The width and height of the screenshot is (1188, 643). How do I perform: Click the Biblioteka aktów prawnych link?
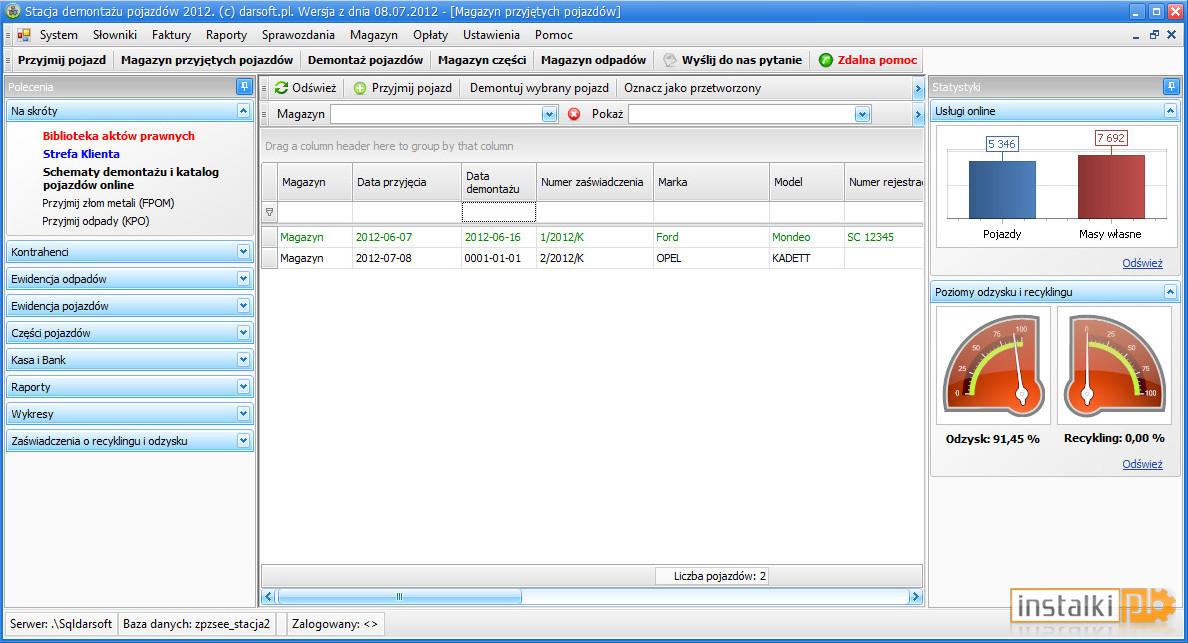pos(119,136)
